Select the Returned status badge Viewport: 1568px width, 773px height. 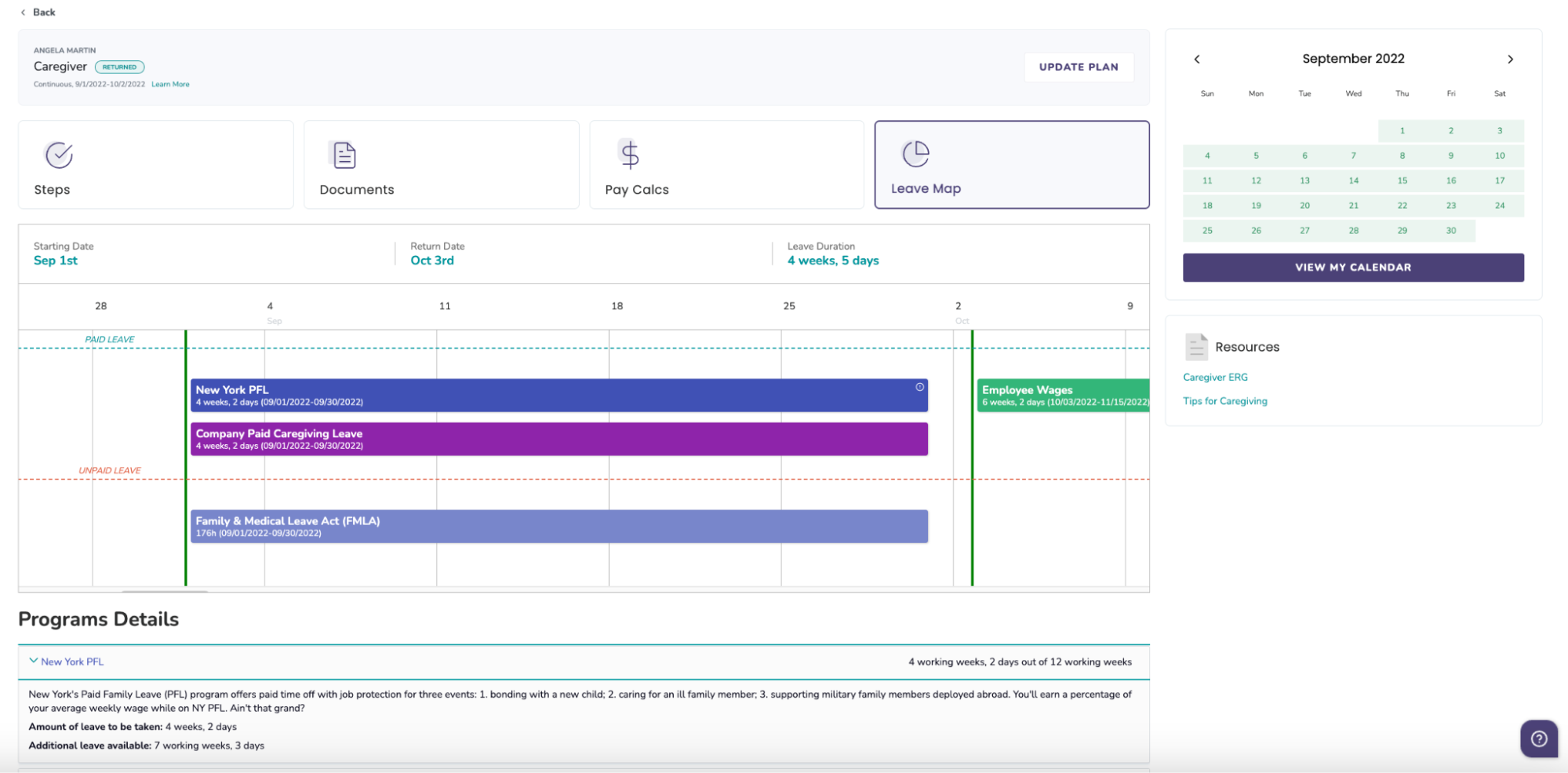[x=119, y=67]
